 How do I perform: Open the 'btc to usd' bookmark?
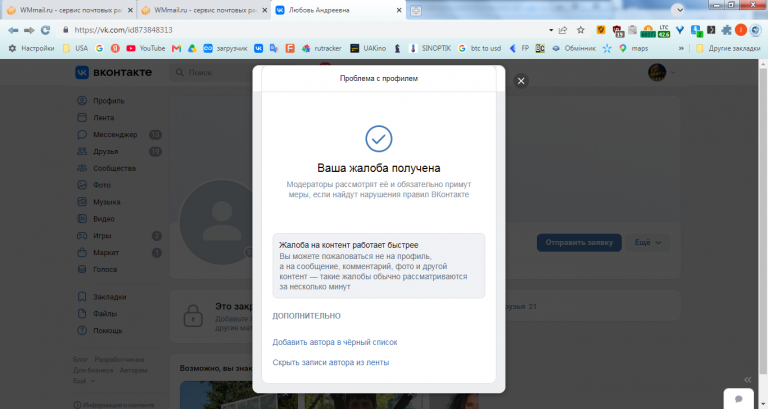pos(480,48)
